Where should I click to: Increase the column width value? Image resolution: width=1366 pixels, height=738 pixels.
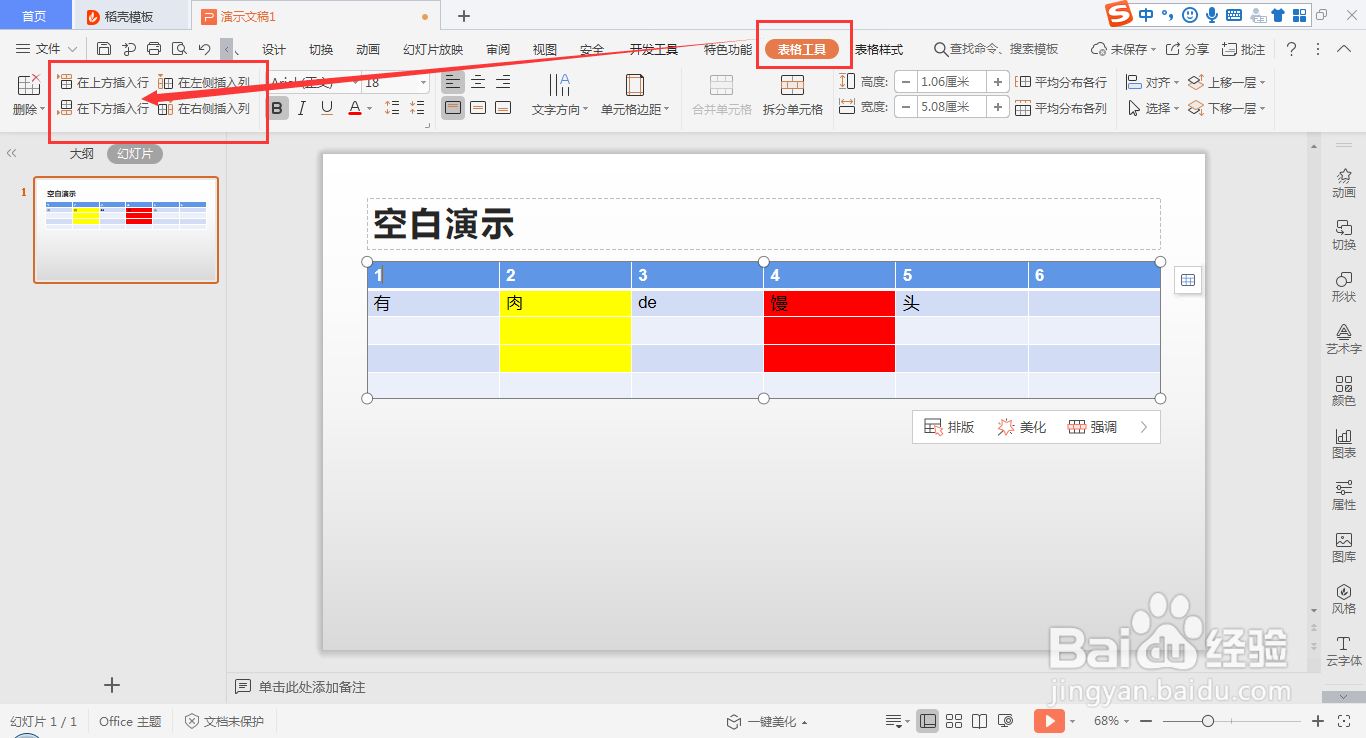pyautogui.click(x=998, y=107)
